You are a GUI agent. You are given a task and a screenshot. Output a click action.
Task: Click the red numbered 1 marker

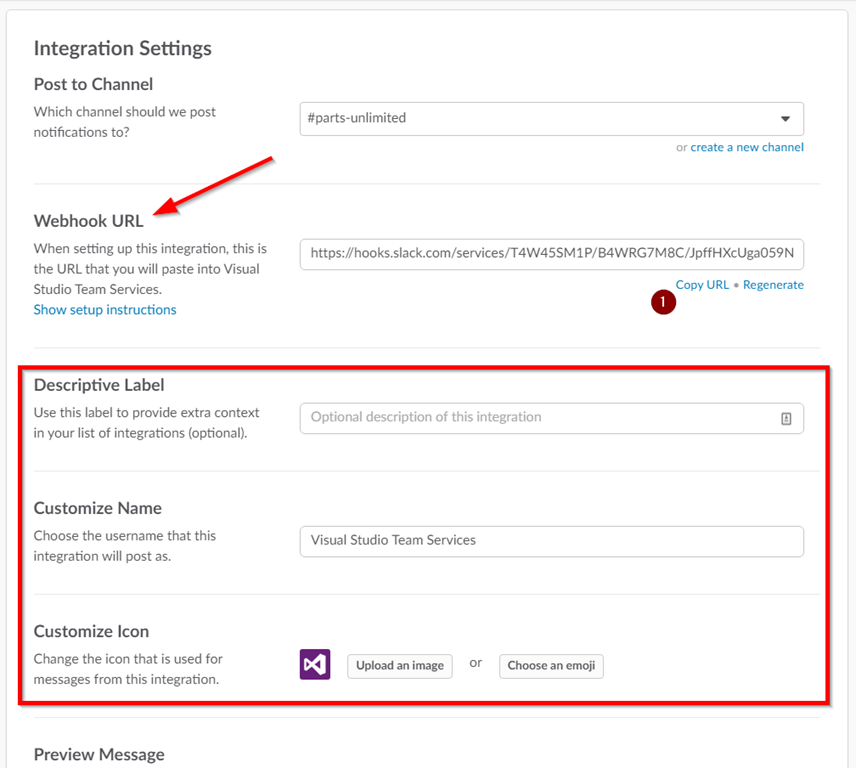click(x=663, y=302)
